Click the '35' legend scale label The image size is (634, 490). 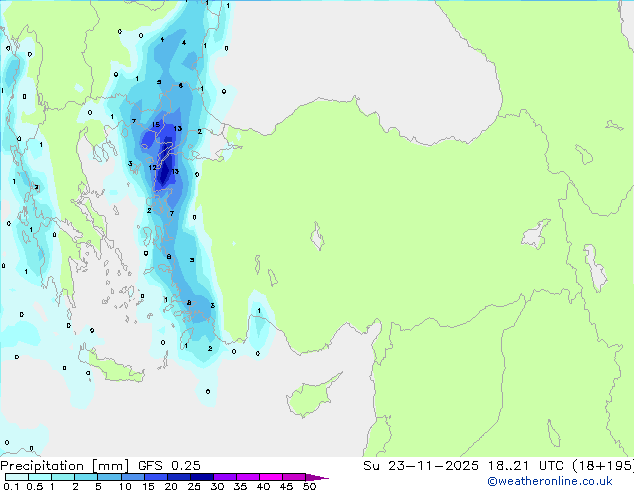(240, 486)
